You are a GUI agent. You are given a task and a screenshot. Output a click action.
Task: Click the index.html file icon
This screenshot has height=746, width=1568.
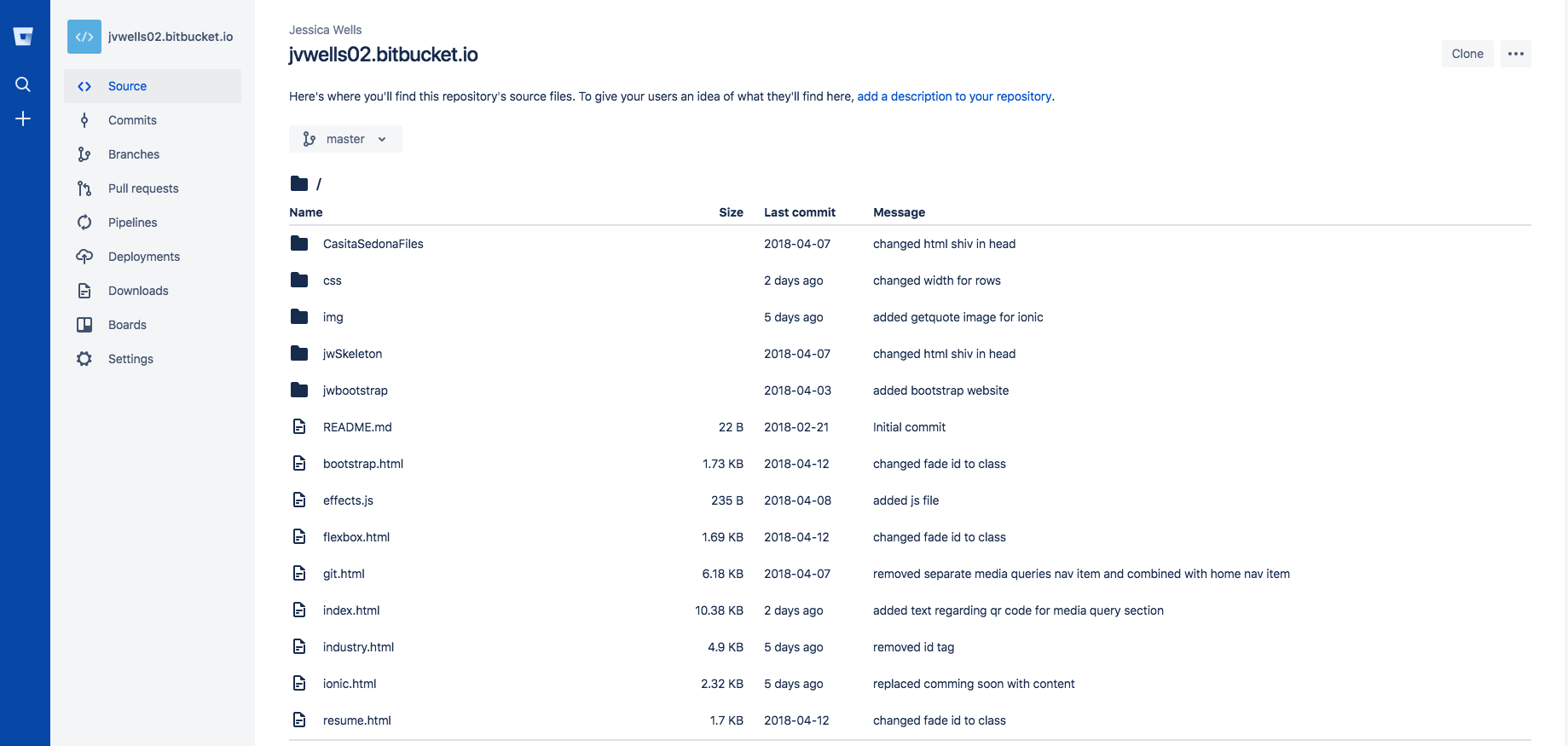[x=299, y=610]
